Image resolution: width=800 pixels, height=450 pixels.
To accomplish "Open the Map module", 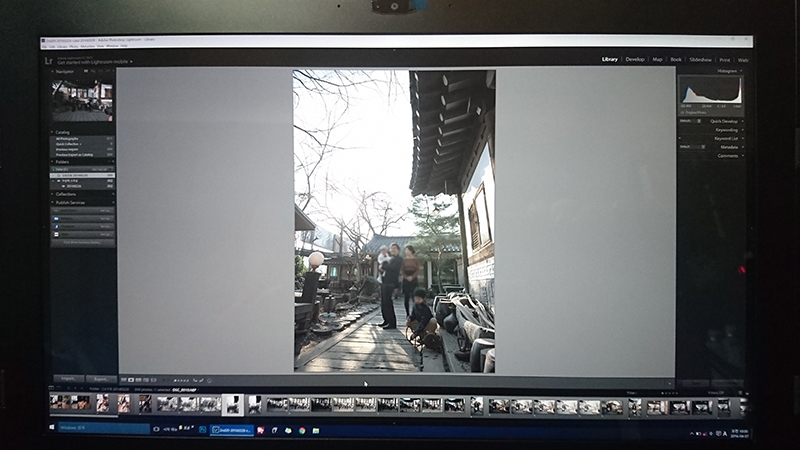I will click(x=657, y=59).
